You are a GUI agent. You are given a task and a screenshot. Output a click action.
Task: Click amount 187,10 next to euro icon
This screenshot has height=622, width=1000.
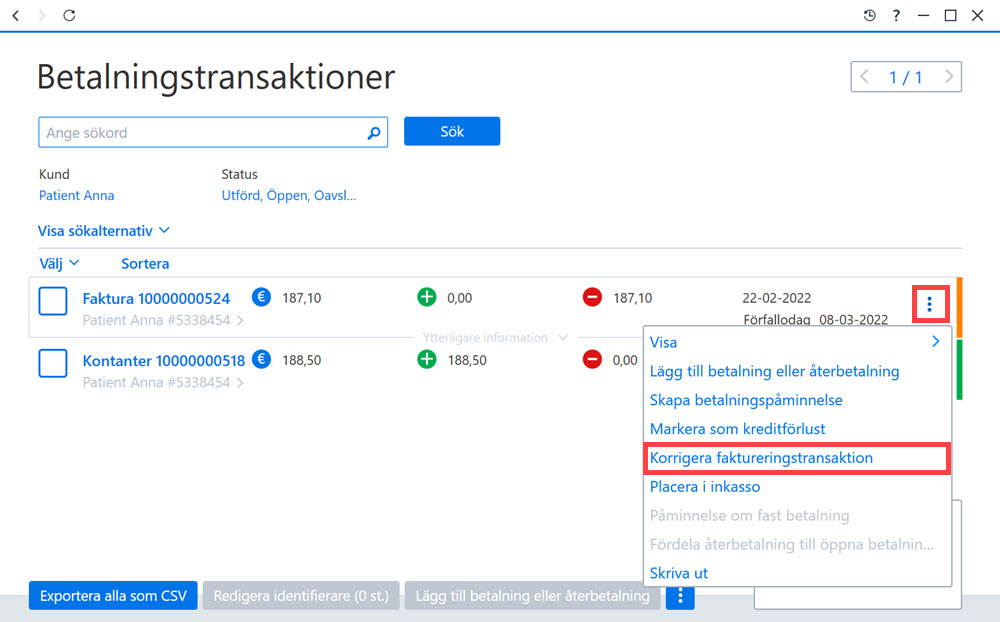click(x=302, y=298)
